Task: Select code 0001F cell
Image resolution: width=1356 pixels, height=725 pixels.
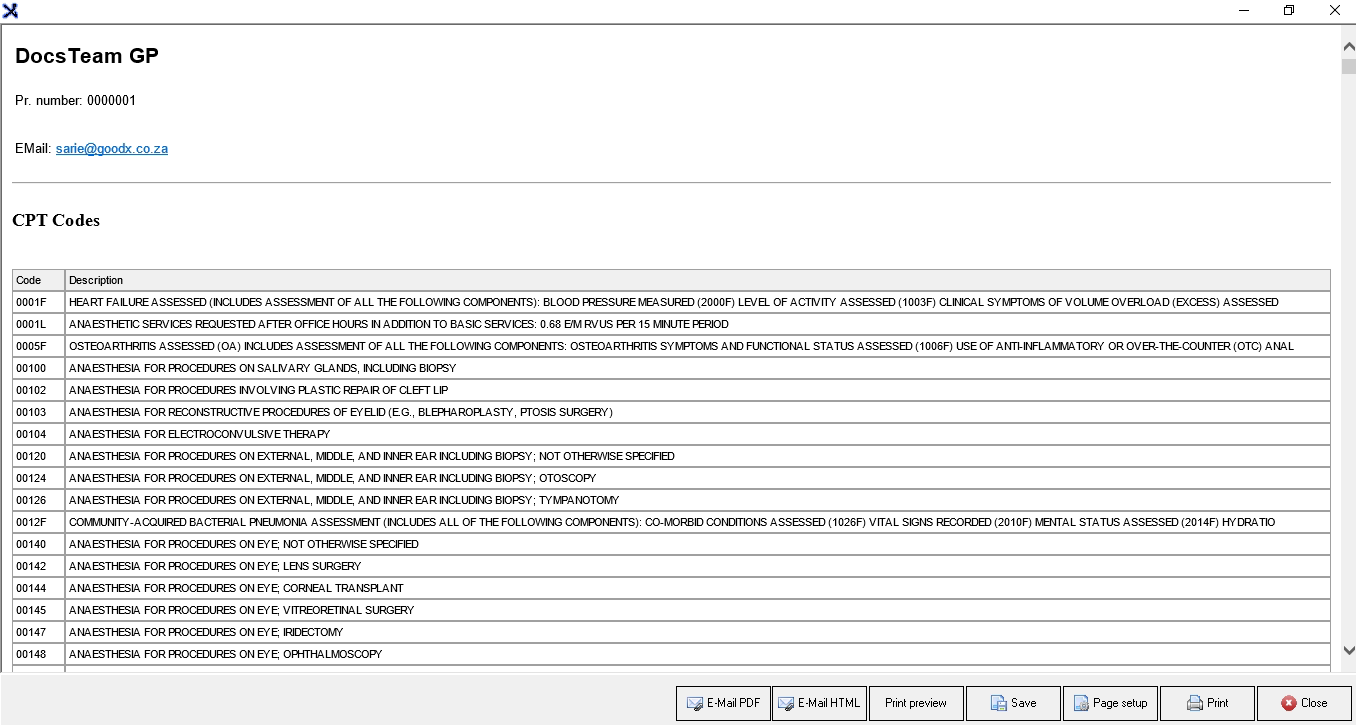Action: [x=39, y=302]
